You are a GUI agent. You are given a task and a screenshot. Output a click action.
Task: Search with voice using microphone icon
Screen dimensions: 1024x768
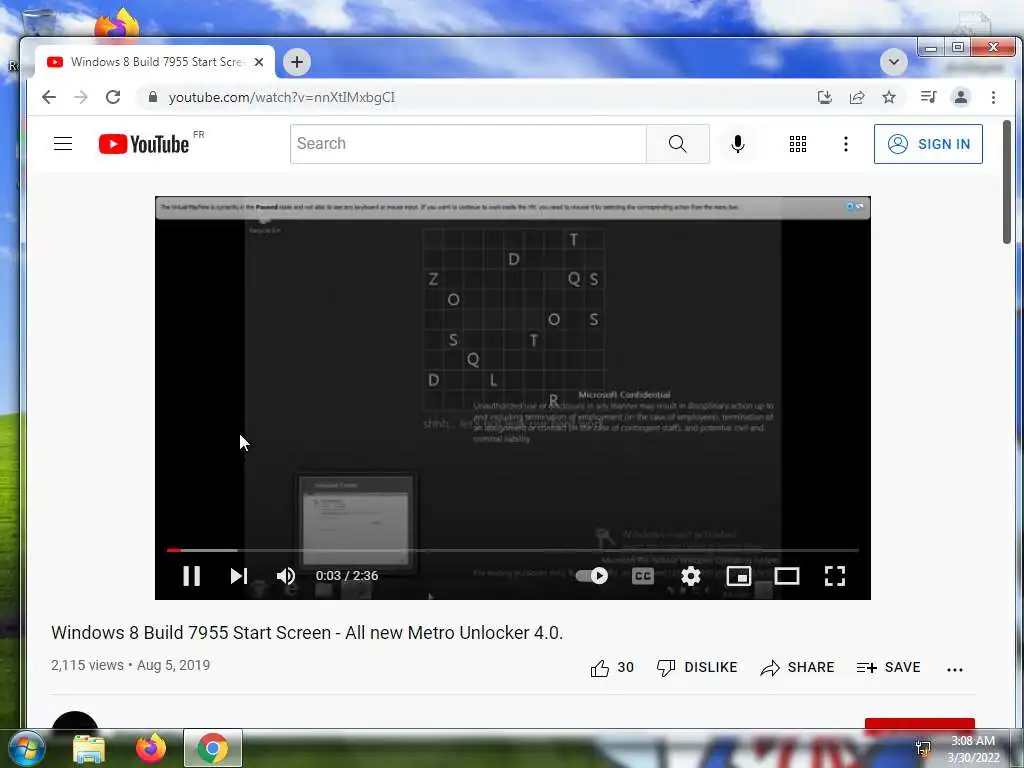[738, 144]
